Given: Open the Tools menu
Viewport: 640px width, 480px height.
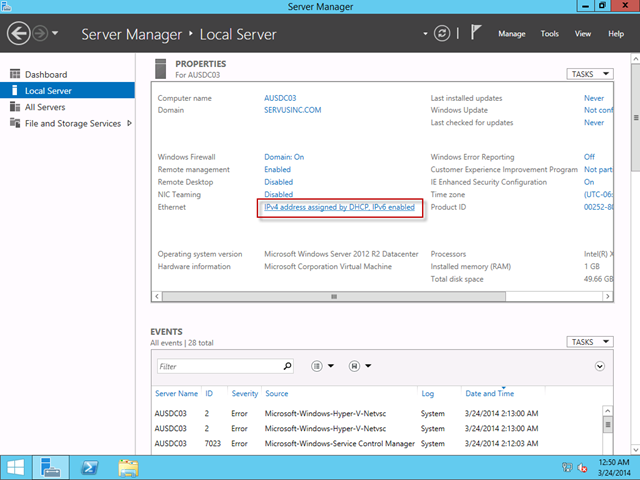Looking at the screenshot, I should coord(549,34).
